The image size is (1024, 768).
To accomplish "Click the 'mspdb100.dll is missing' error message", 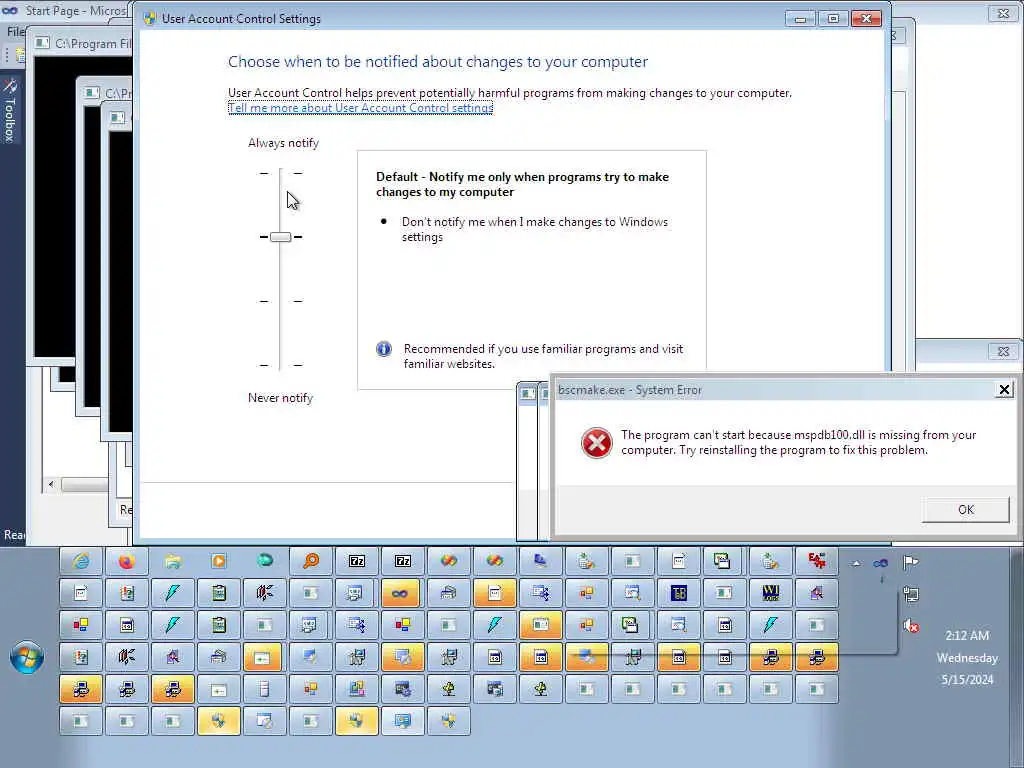I will coord(798,442).
